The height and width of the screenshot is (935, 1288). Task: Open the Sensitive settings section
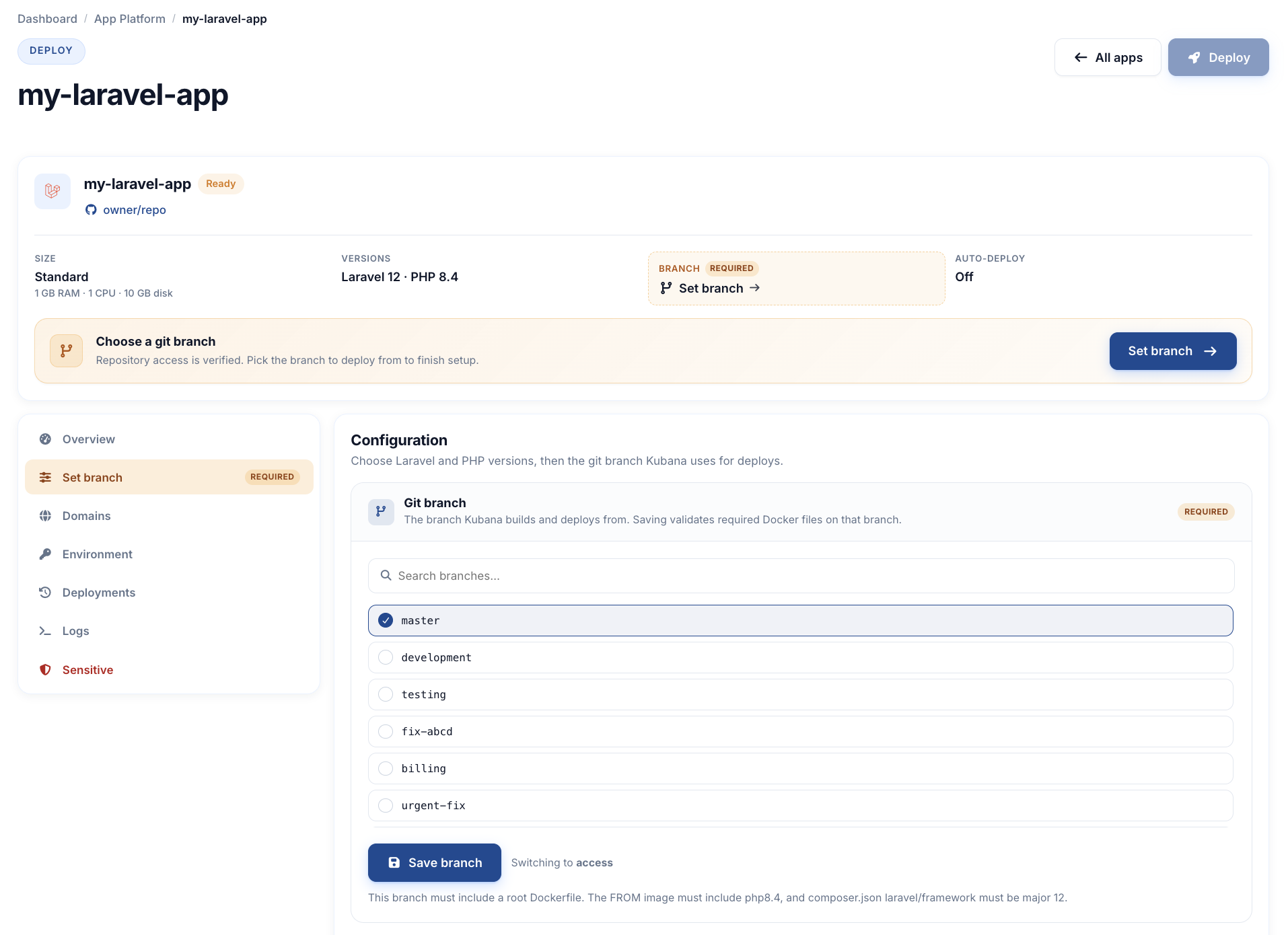coord(169,670)
